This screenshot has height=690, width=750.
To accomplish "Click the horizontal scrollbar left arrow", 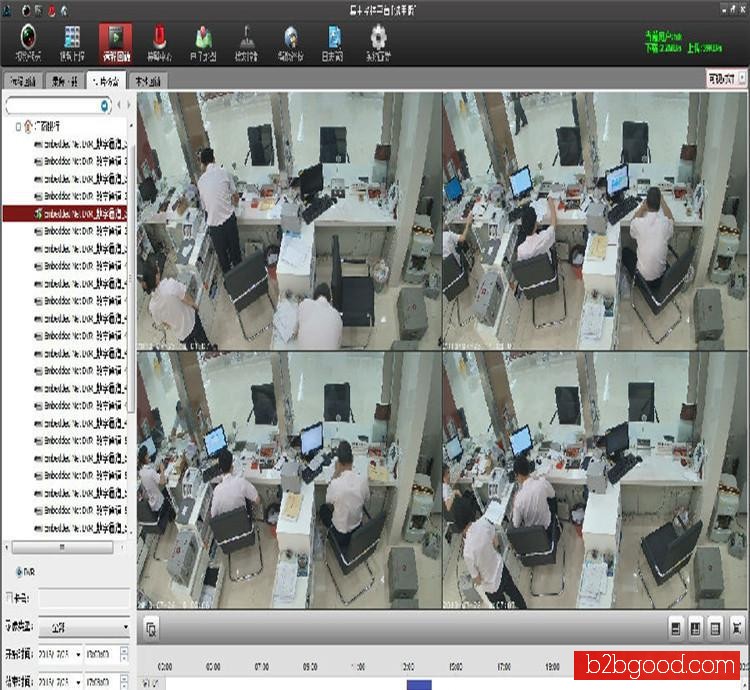I will click(x=7, y=547).
